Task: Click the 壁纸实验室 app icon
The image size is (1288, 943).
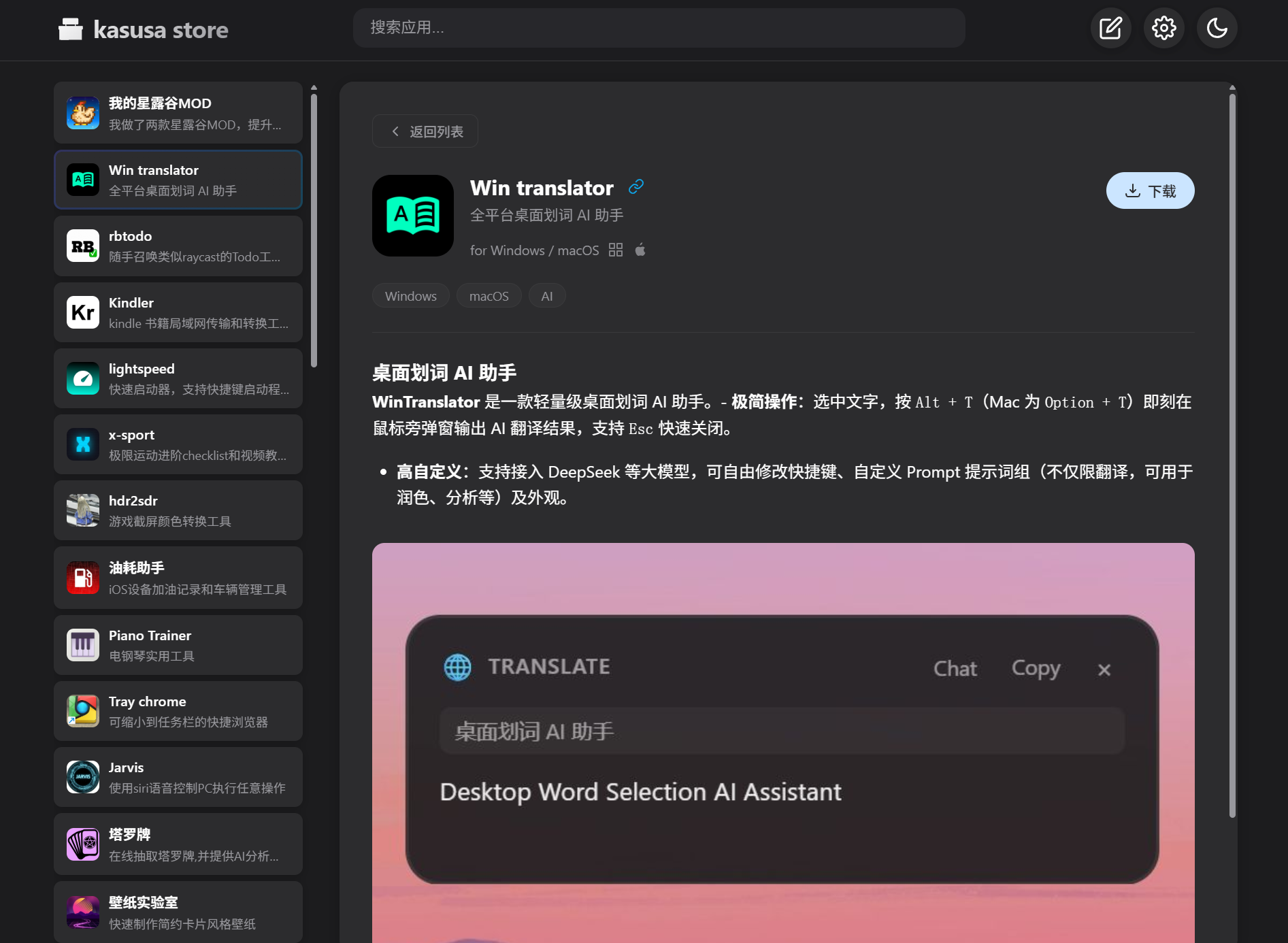Action: tap(83, 912)
